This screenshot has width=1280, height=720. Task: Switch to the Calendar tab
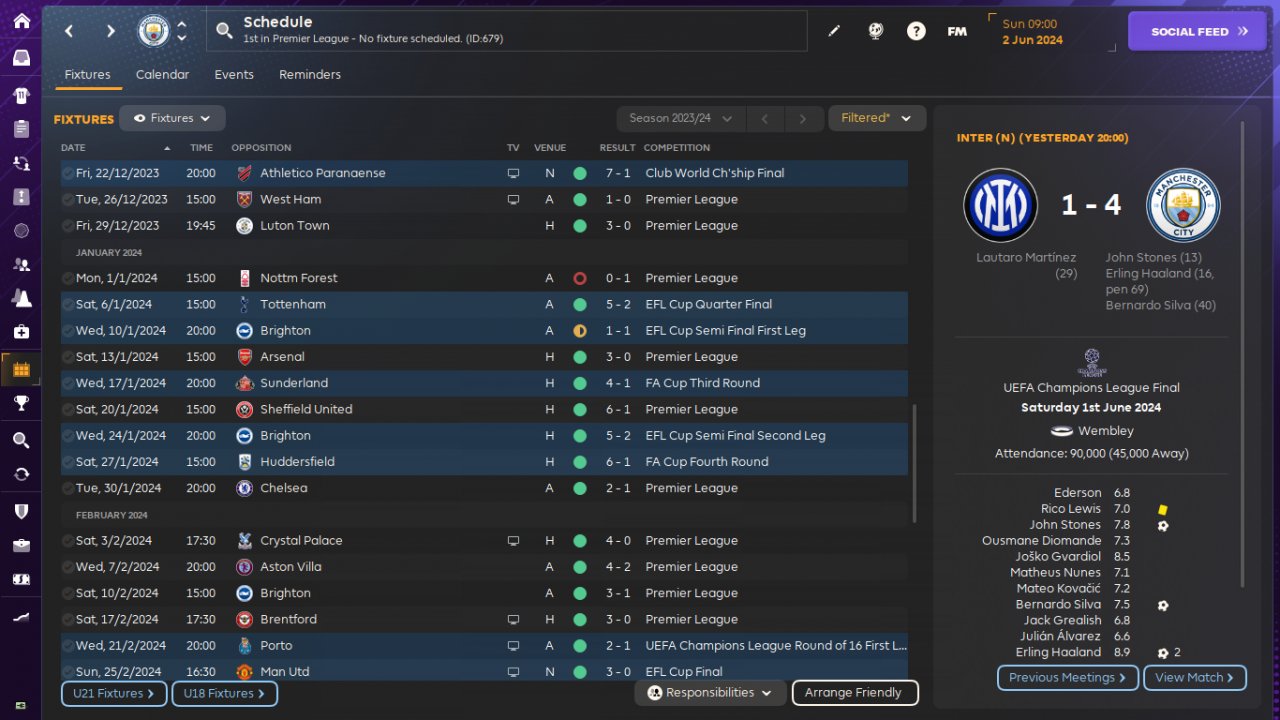(162, 75)
